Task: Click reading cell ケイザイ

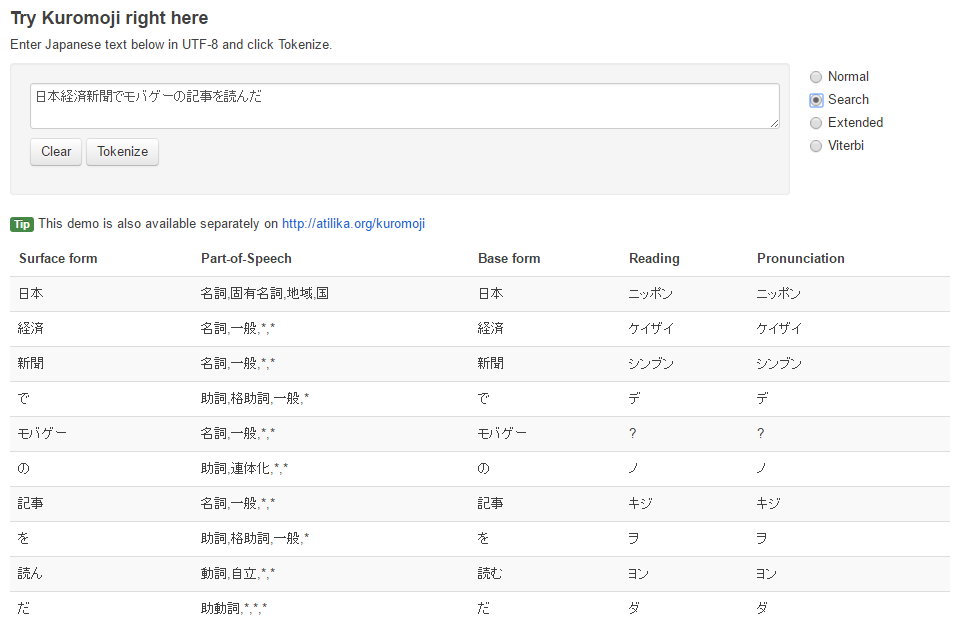Action: point(651,329)
